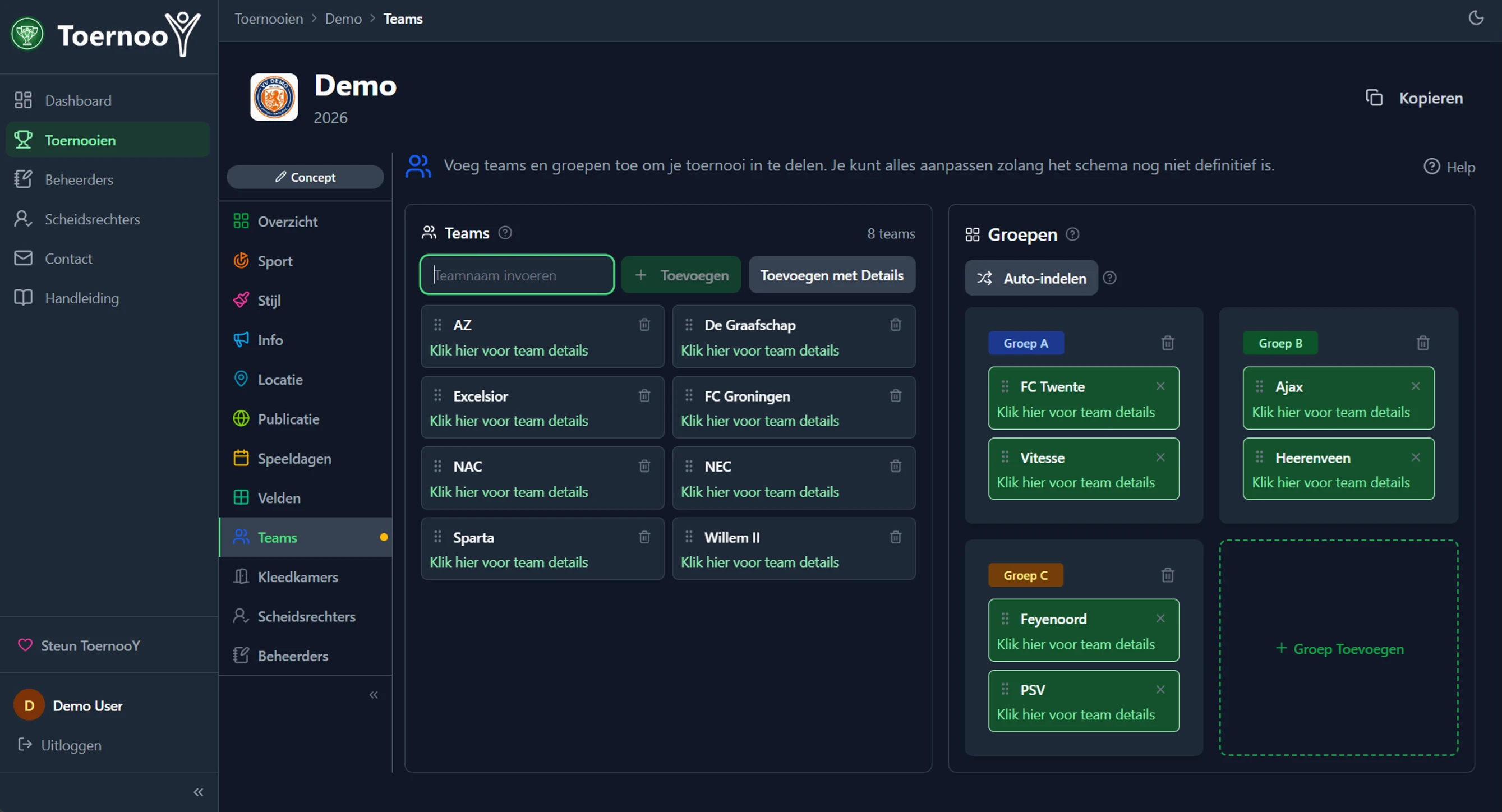Open the help tooltip next to Teams heading
1502x812 pixels.
505,233
